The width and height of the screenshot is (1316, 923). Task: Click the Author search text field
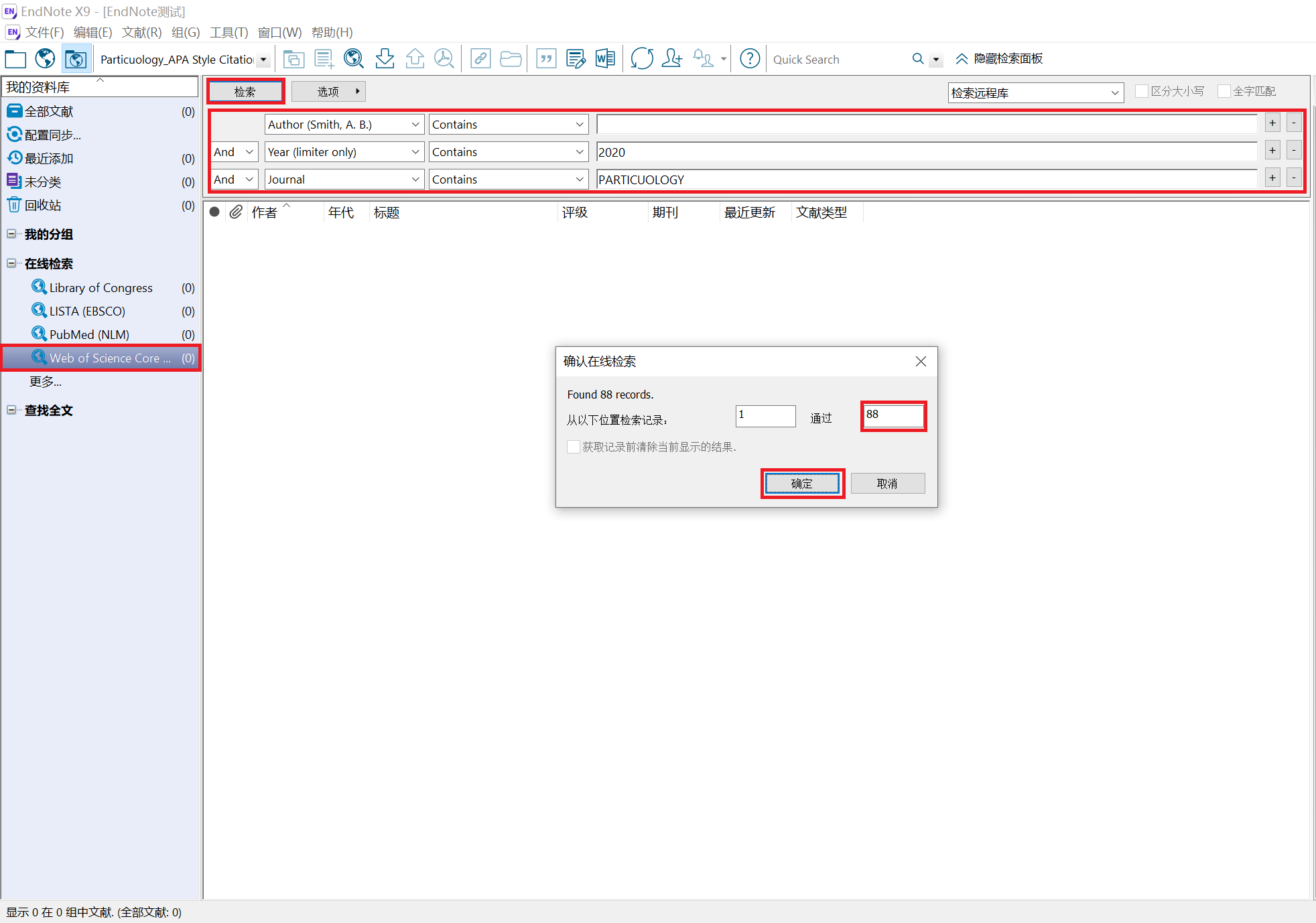pyautogui.click(x=927, y=125)
